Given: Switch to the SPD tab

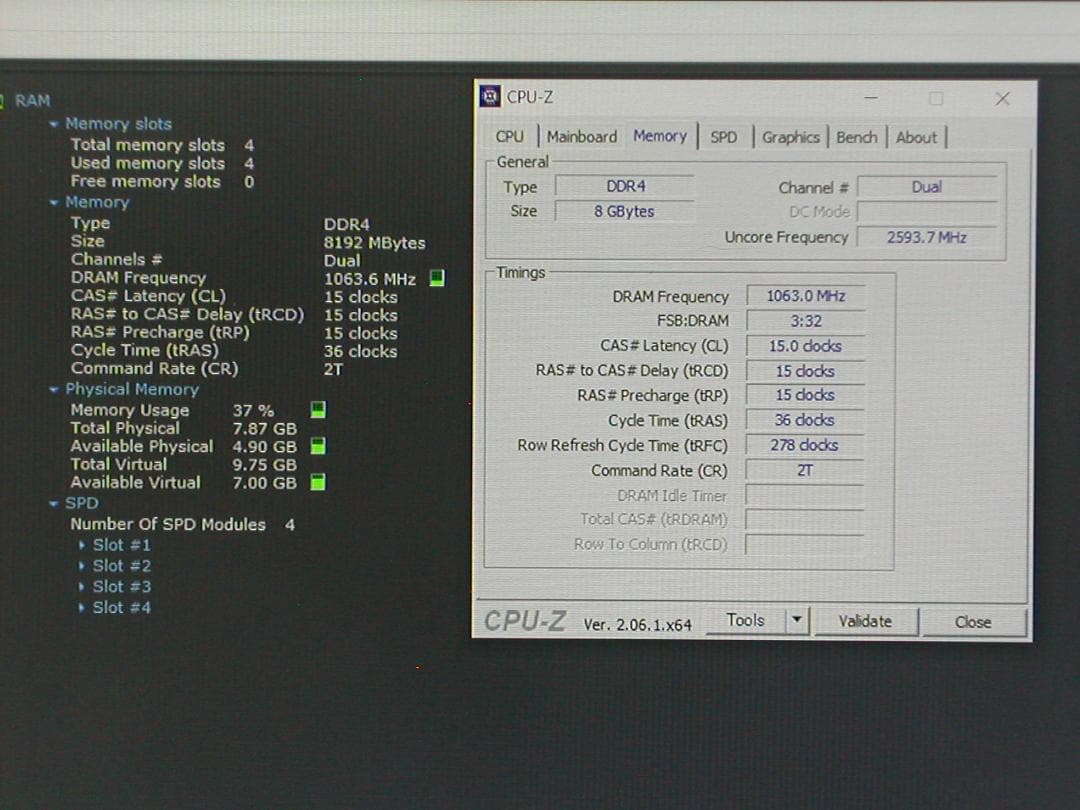Looking at the screenshot, I should click(x=723, y=137).
